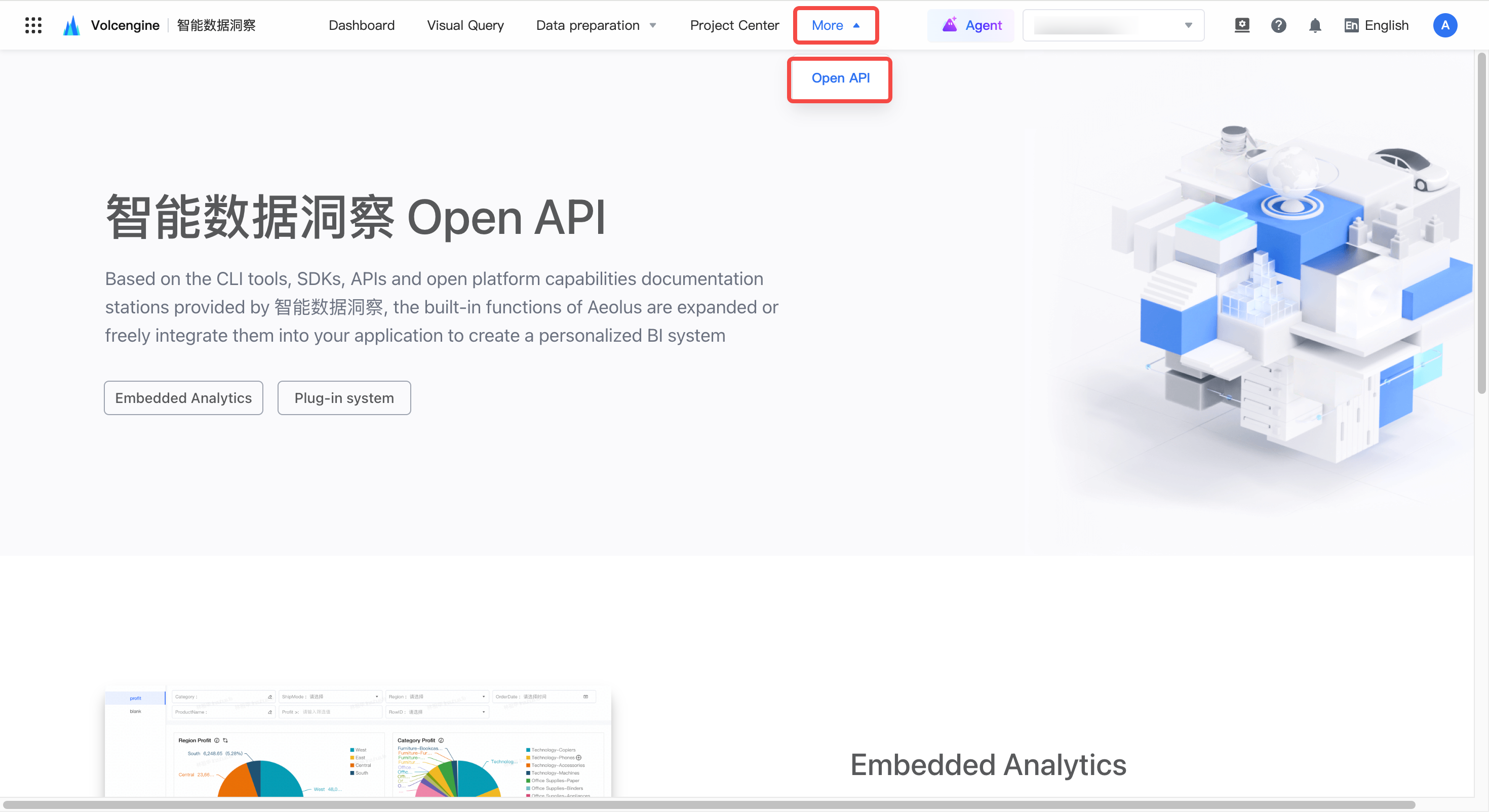Screen dimensions: 1489x812
Task: Open the help question mark icon
Action: pyautogui.click(x=1278, y=25)
